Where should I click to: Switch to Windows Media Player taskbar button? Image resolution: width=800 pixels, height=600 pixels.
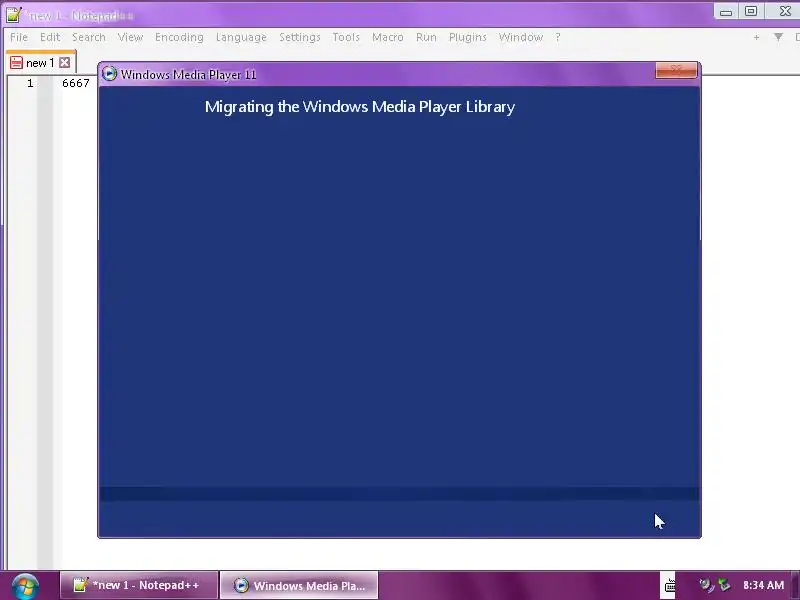click(299, 585)
